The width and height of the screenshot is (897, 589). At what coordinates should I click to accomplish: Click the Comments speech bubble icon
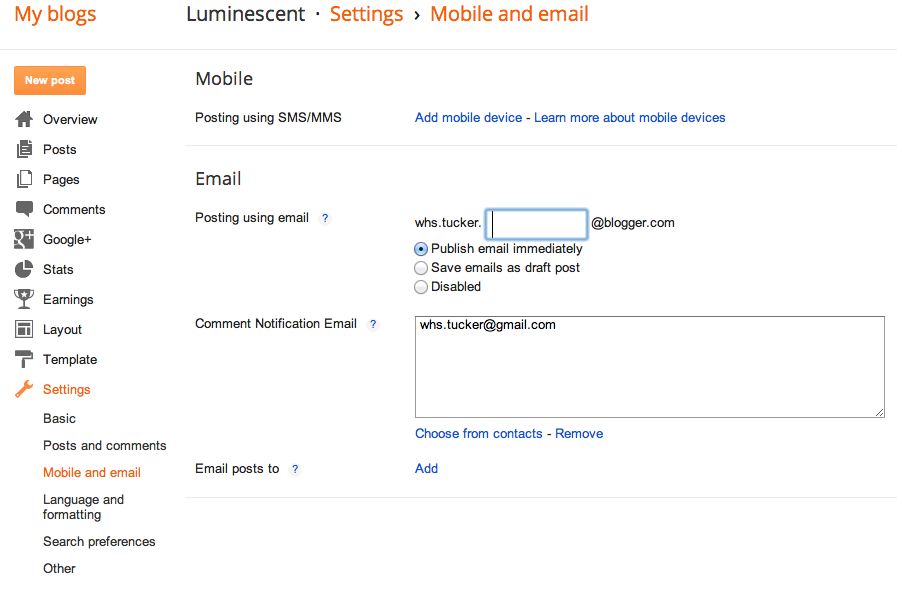coord(24,209)
